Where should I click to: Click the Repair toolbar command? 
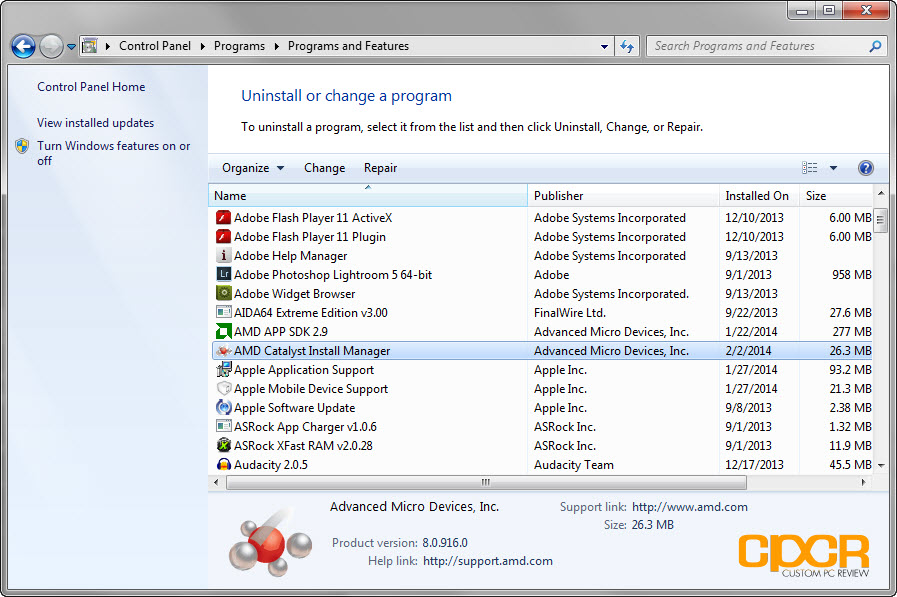click(380, 168)
